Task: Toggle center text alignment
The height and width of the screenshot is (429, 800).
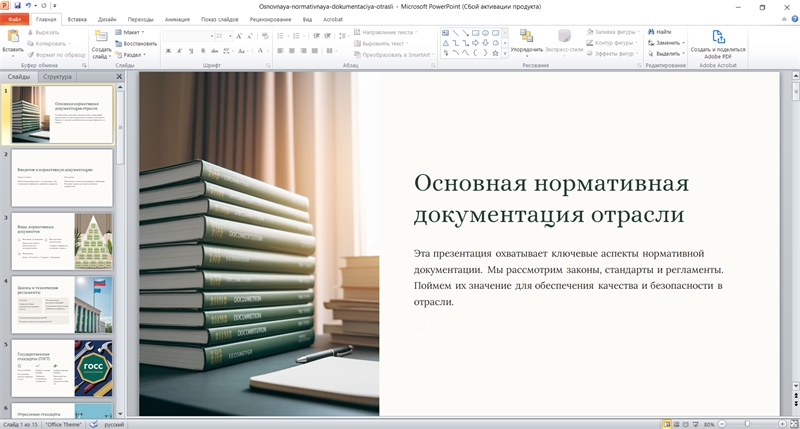Action: 291,51
